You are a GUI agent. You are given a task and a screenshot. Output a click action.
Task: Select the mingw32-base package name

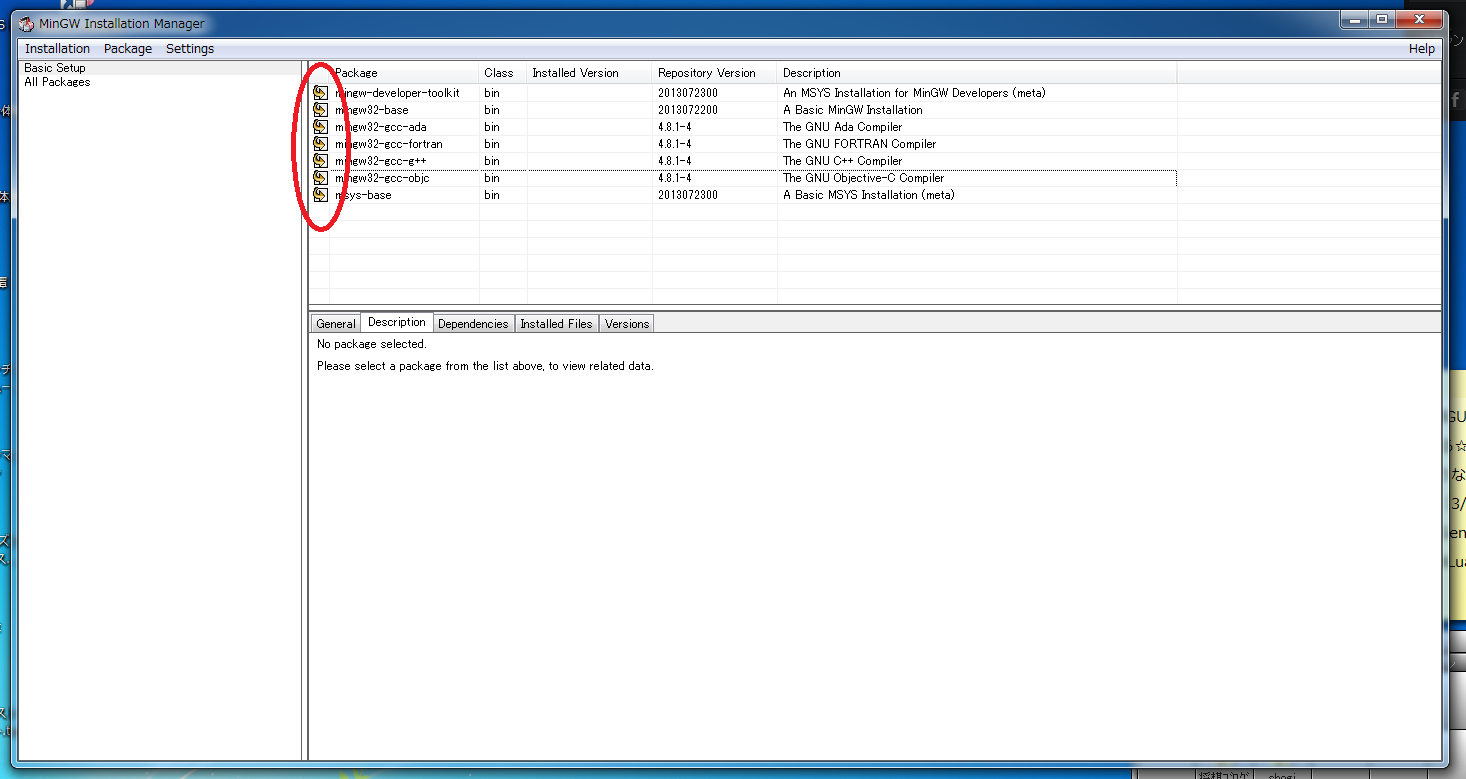tap(372, 110)
